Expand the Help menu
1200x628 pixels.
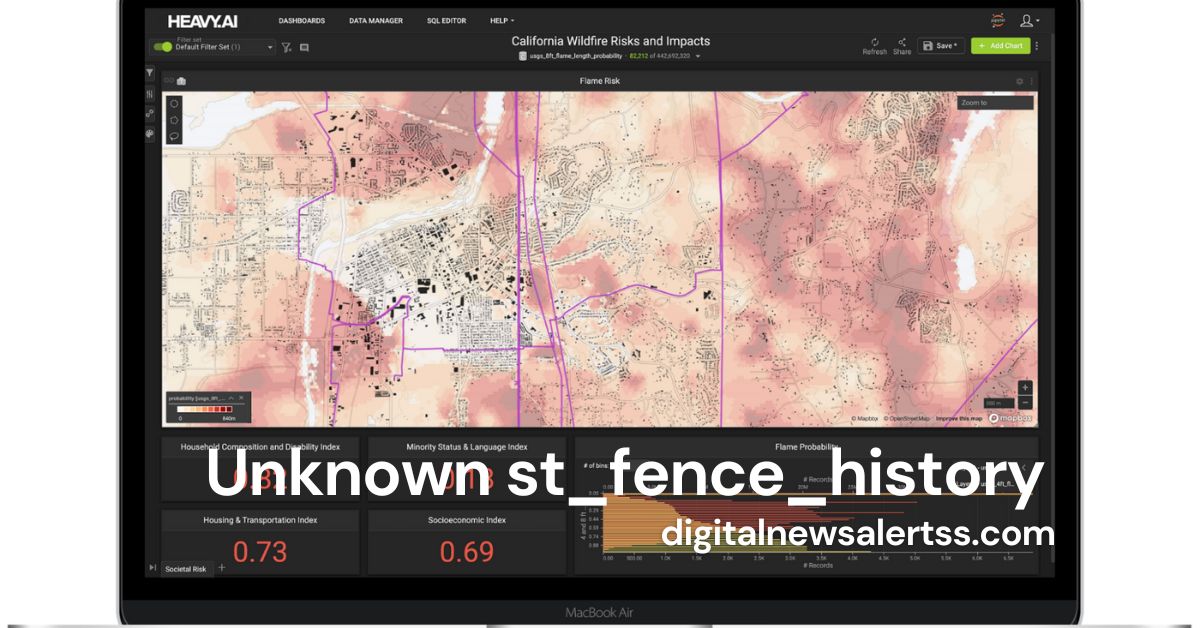point(502,20)
